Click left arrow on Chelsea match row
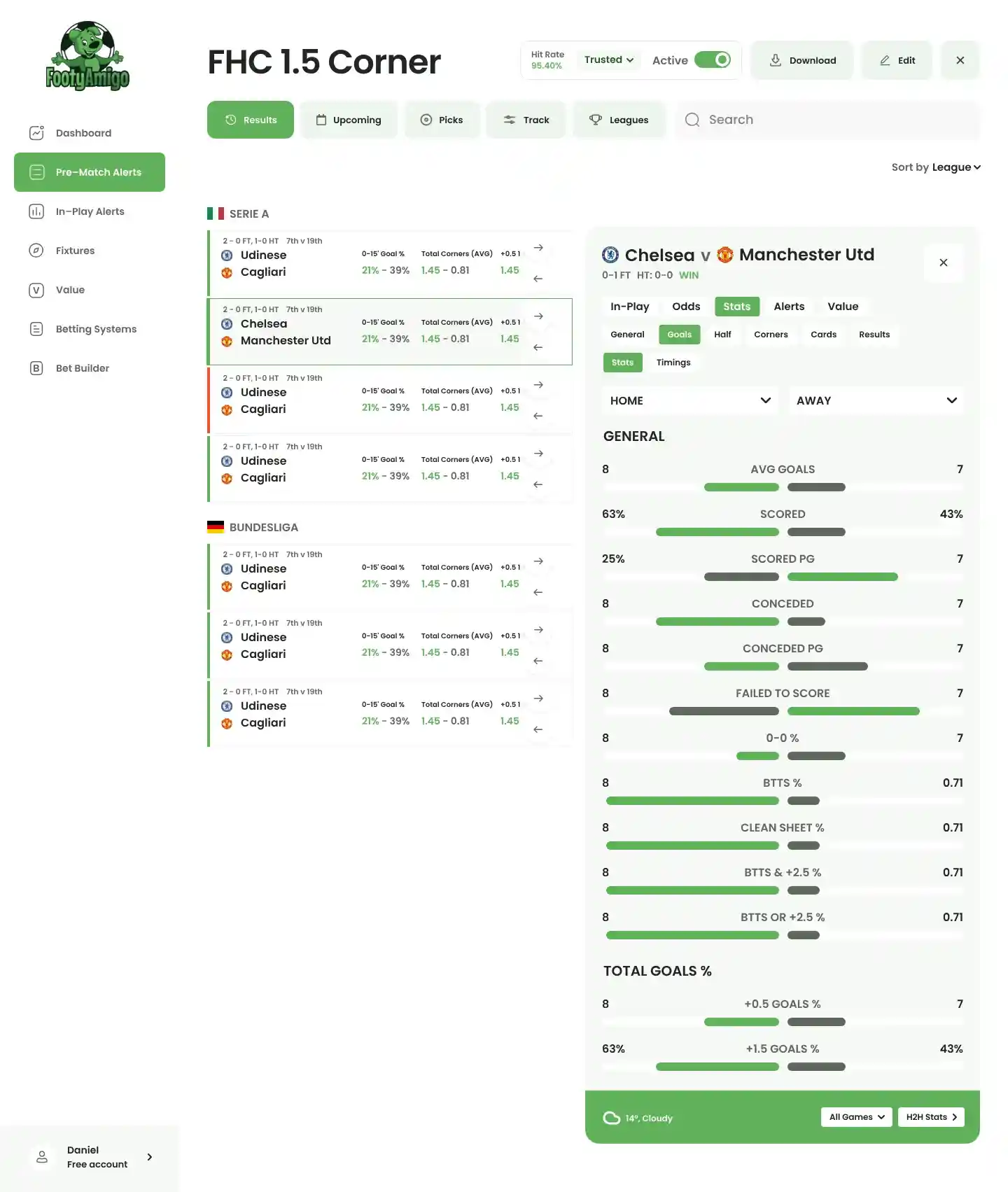 [538, 347]
